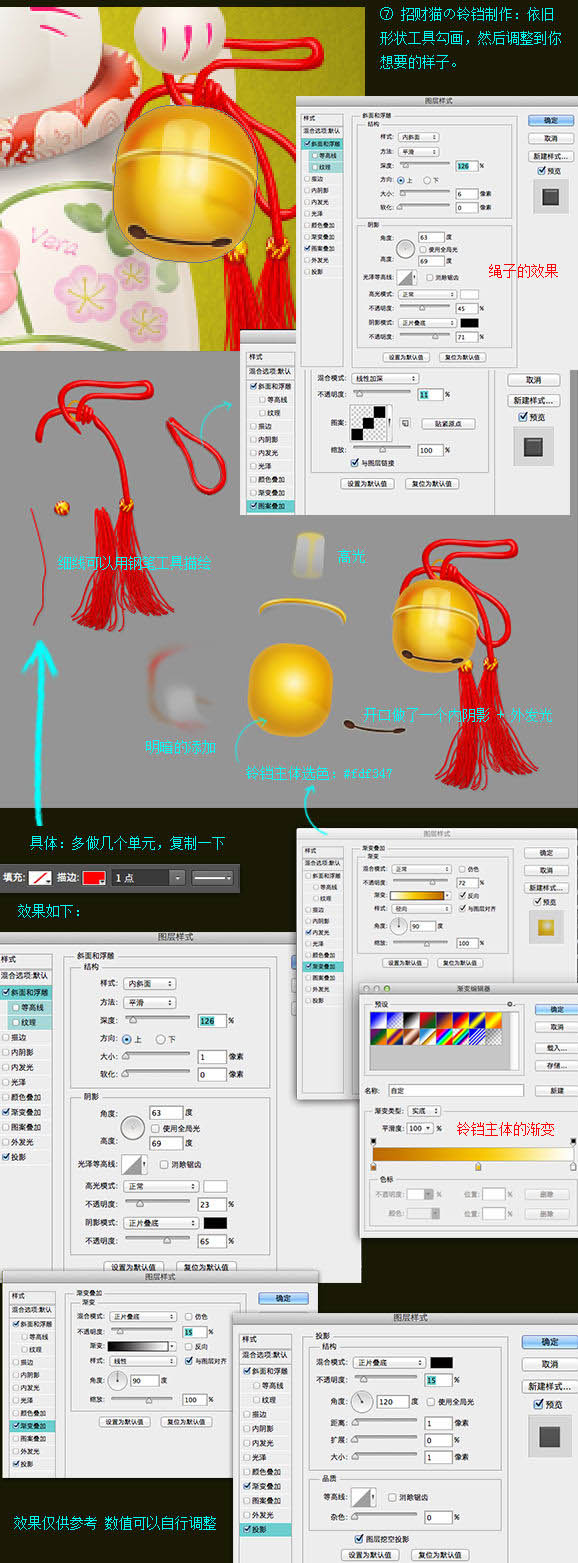The image size is (578, 1563).
Task: Open the stroke line style dropdown
Action: point(212,877)
